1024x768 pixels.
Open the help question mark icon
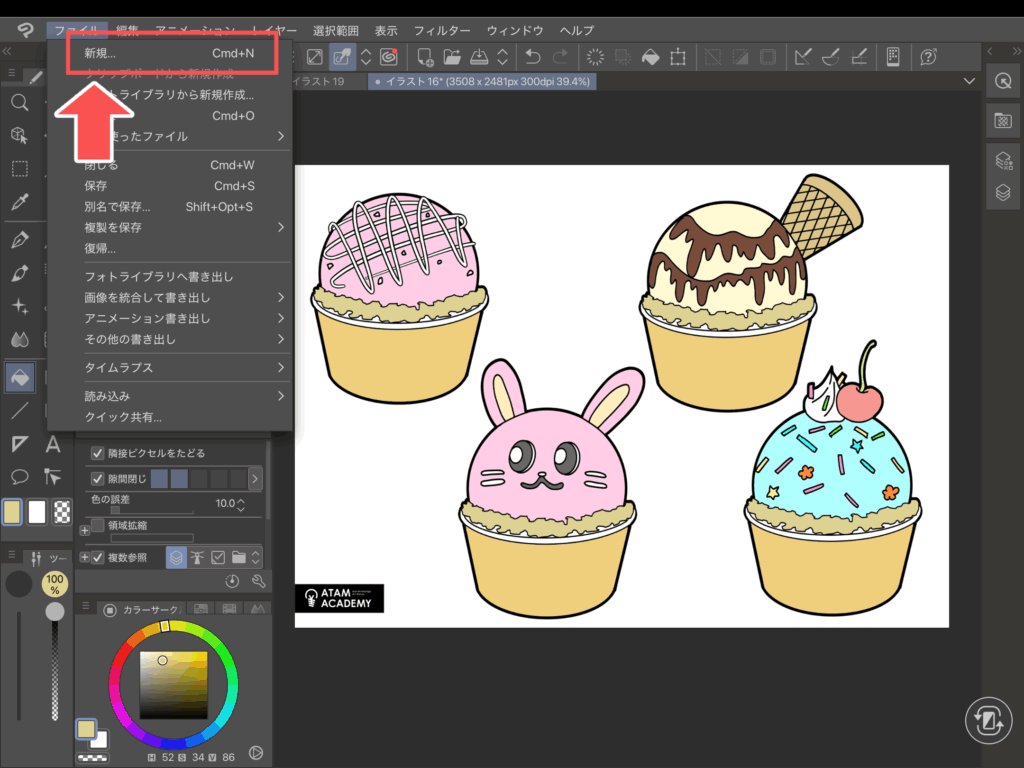[x=928, y=57]
